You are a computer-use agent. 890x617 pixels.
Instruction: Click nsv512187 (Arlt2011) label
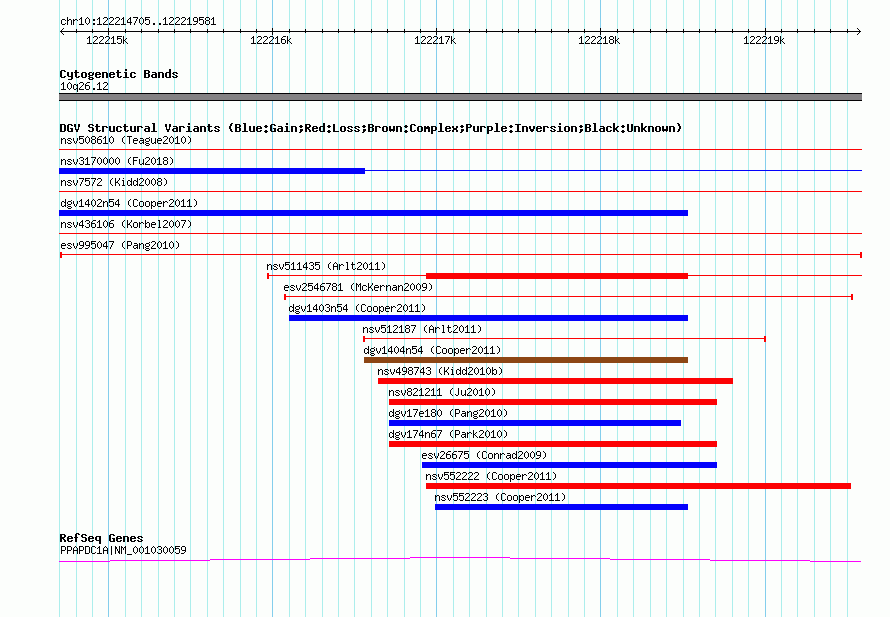[422, 329]
